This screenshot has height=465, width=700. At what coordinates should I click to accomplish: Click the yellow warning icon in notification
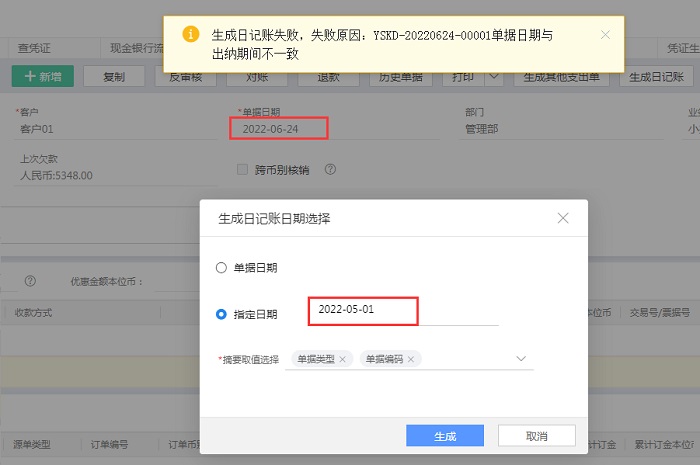pos(190,35)
